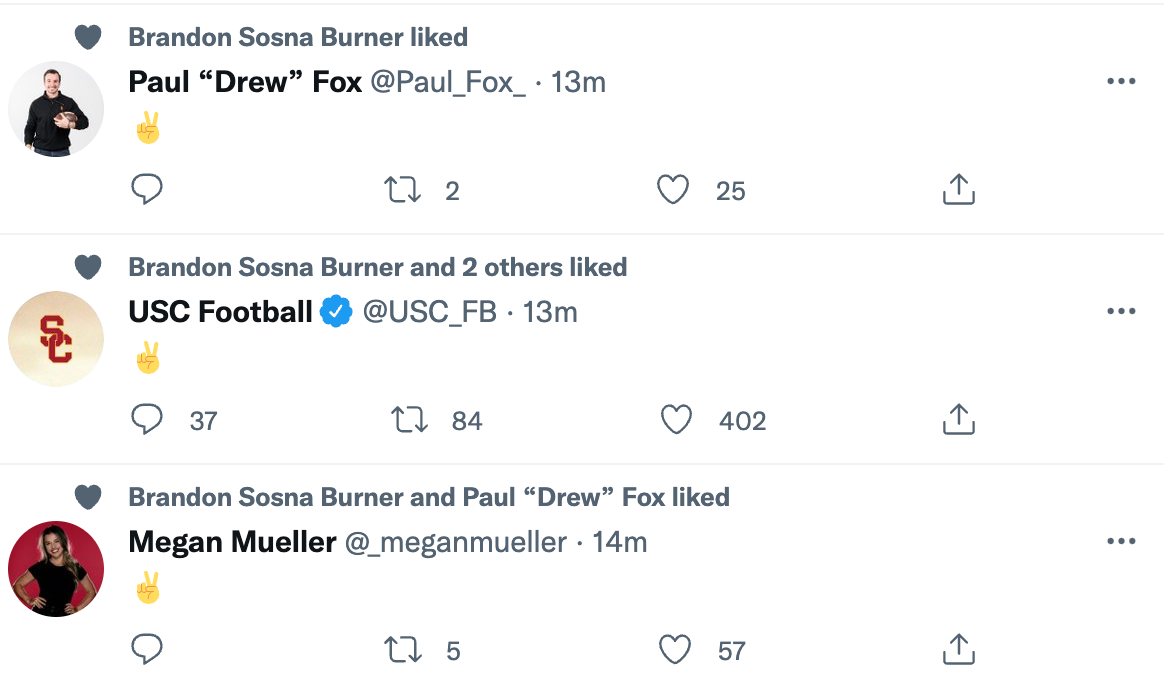The image size is (1164, 686).
Task: Retweet Paul "Drew" Fox's tweet
Action: point(403,190)
